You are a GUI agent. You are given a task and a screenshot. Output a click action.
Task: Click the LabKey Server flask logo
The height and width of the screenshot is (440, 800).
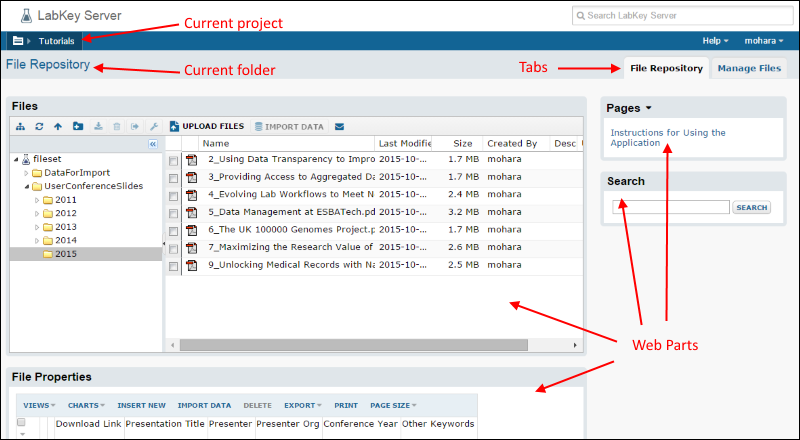[26, 16]
